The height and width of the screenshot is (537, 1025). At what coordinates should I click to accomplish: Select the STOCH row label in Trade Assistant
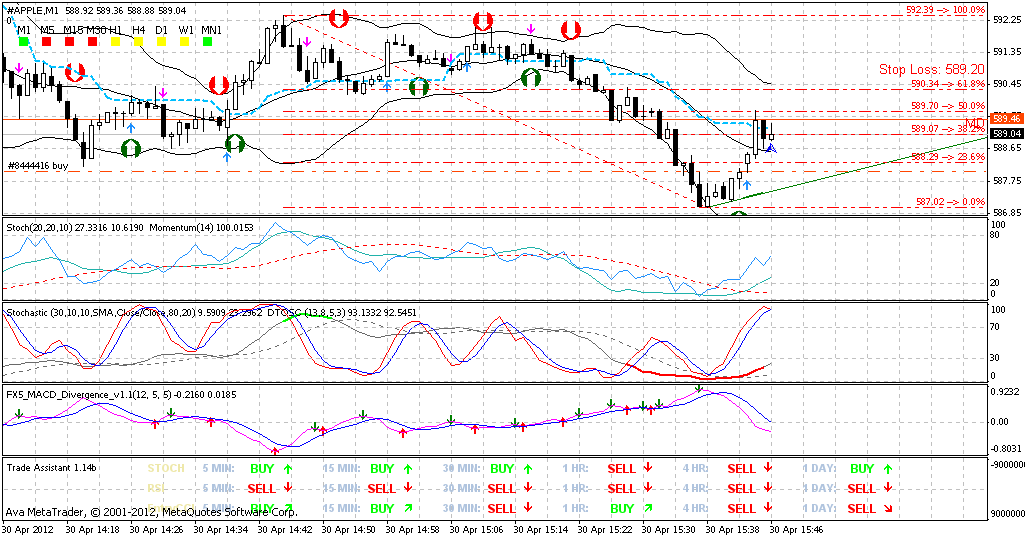point(166,468)
